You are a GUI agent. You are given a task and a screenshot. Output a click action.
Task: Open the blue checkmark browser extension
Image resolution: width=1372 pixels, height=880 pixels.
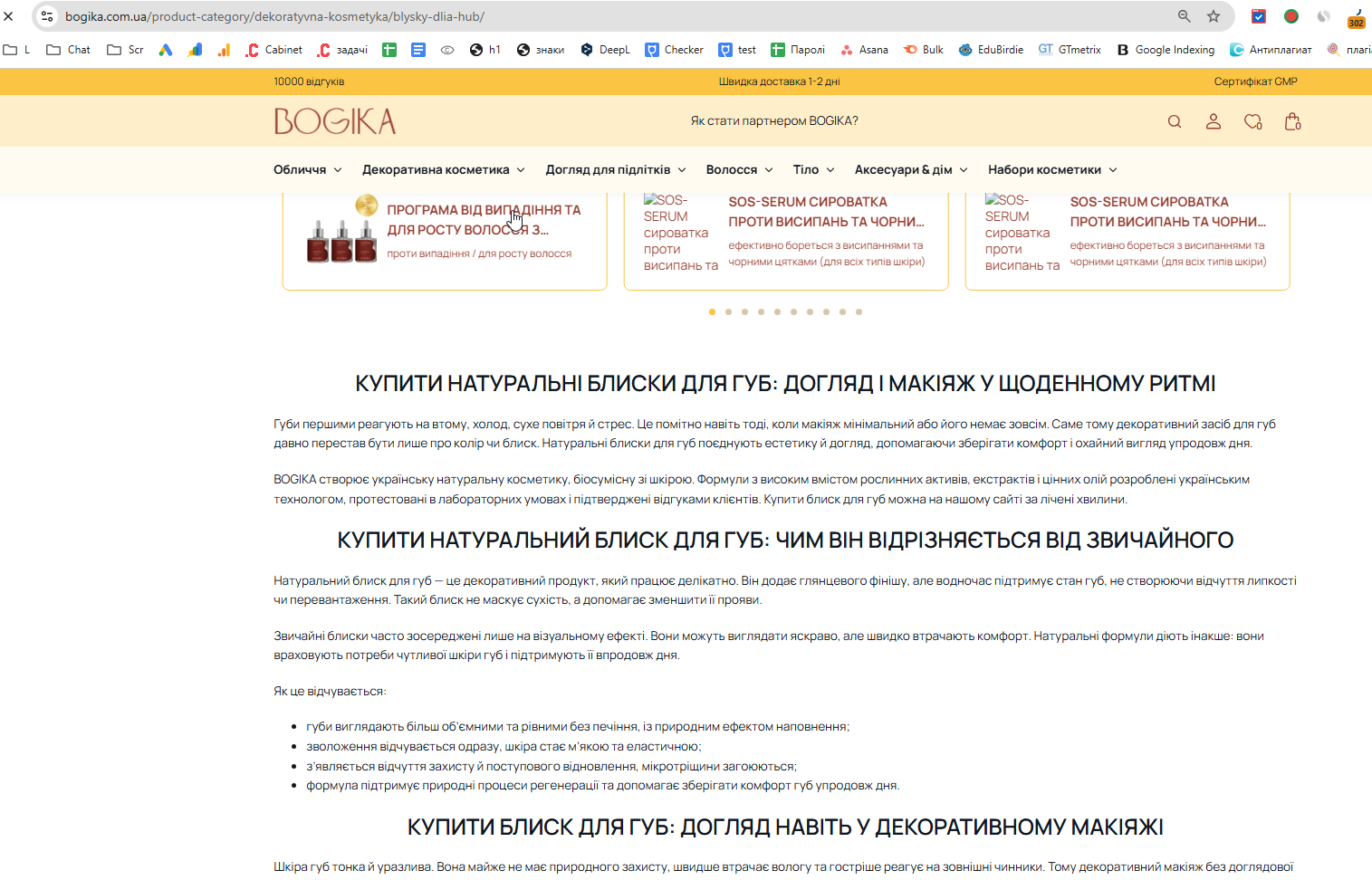pos(1259,16)
